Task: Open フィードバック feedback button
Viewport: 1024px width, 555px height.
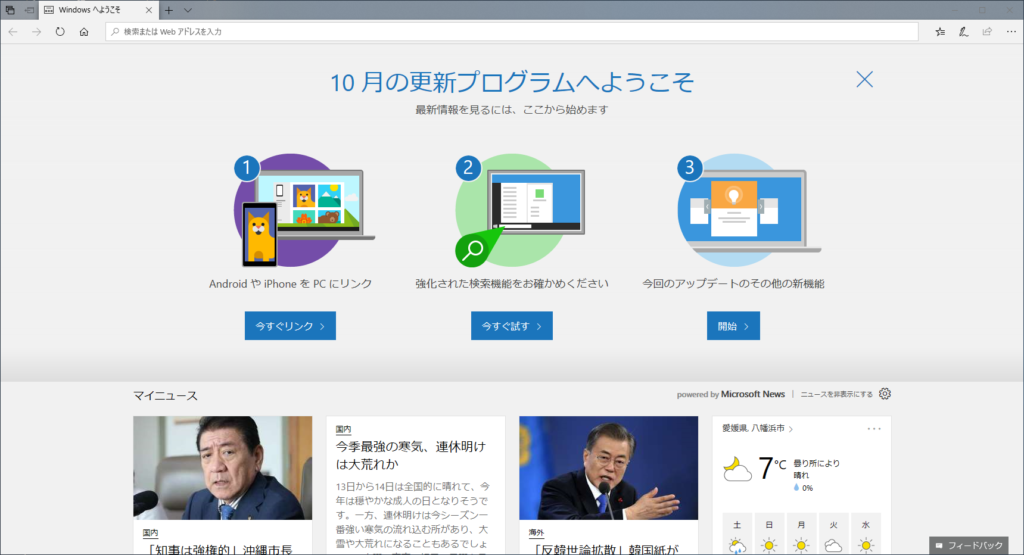Action: coord(968,545)
